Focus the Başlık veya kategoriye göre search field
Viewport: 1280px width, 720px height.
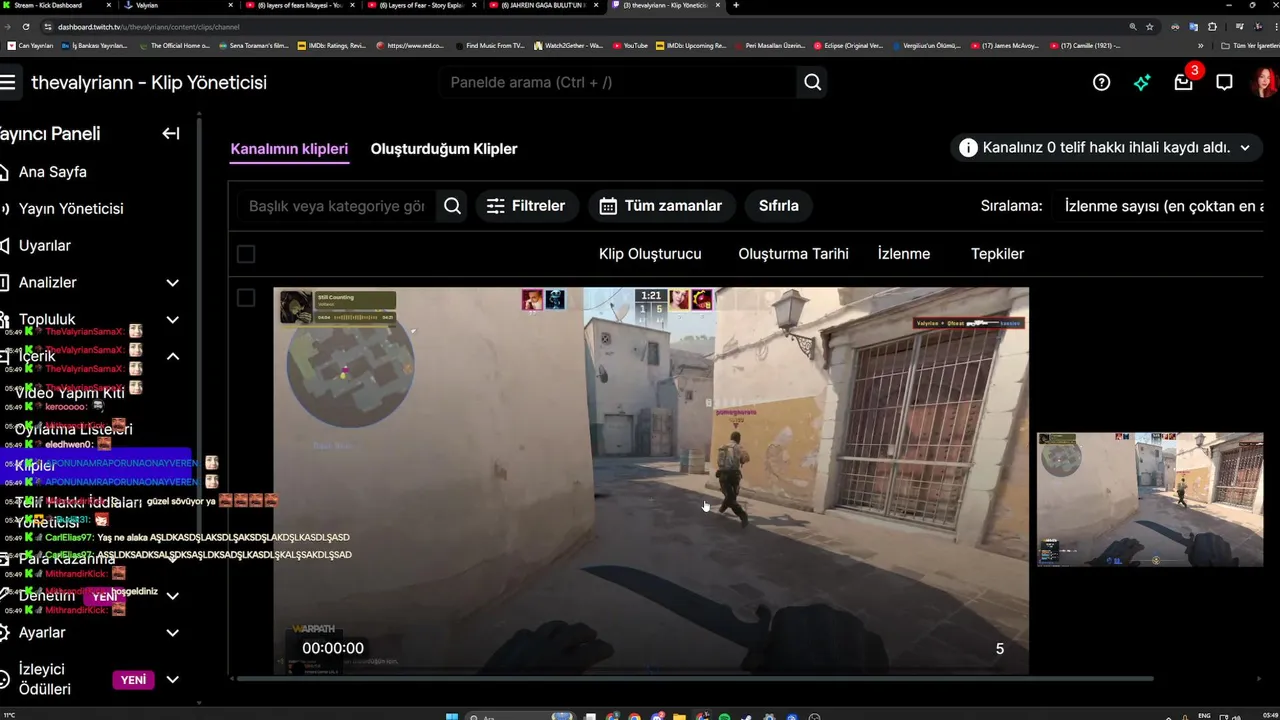[337, 206]
